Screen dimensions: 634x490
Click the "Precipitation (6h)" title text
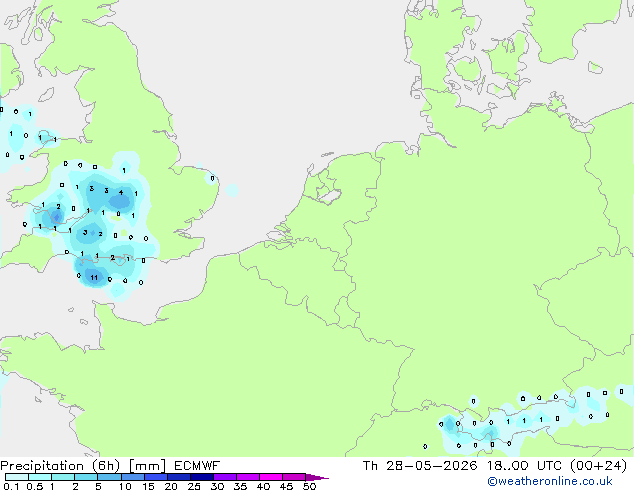tap(60, 466)
